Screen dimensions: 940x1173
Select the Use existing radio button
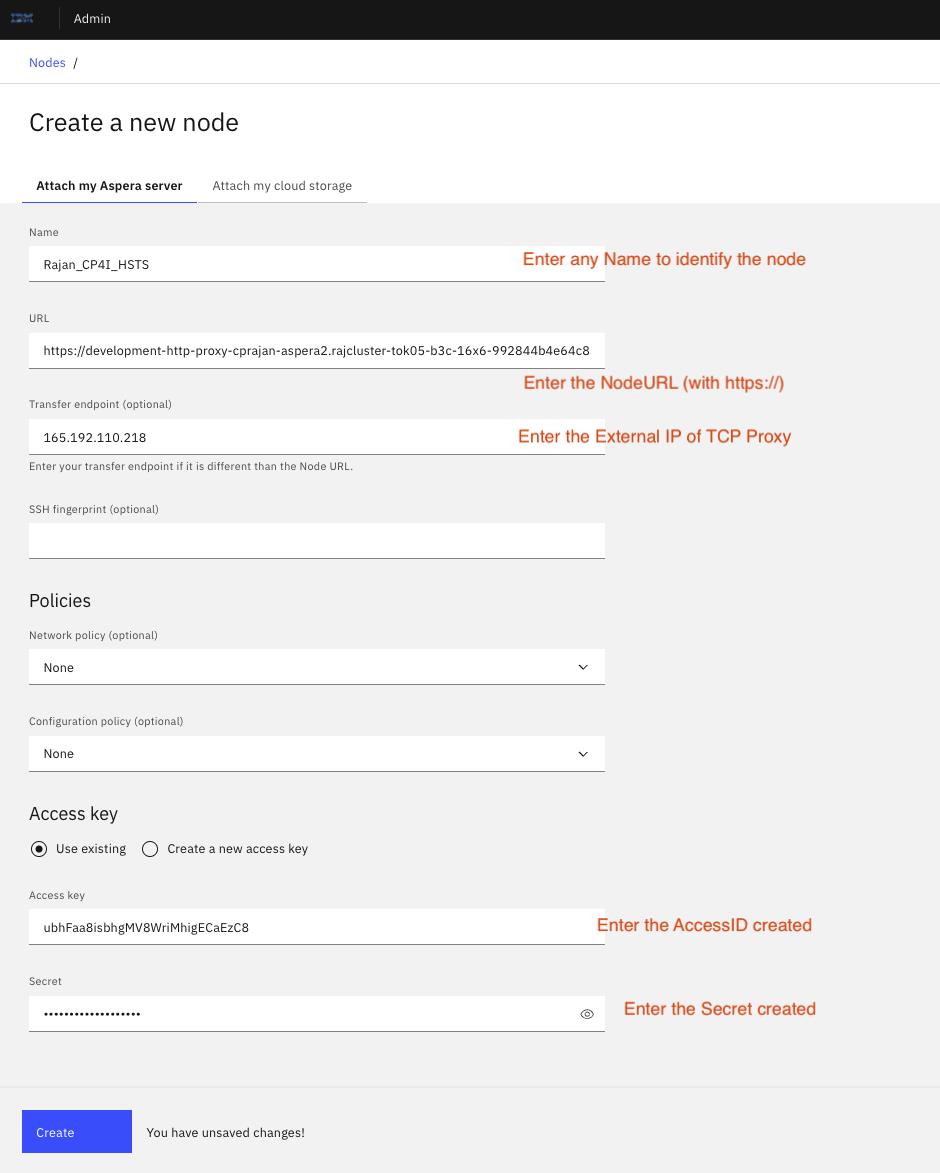coord(39,848)
